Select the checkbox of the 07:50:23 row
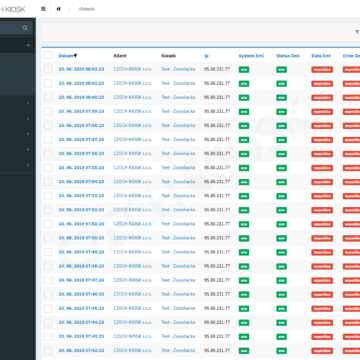This screenshot has height=360, width=360. pyautogui.click(x=48, y=238)
